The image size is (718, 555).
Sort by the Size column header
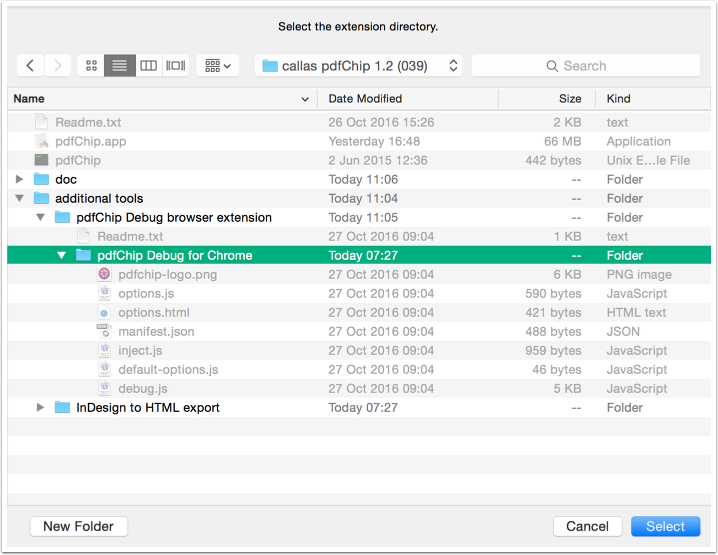(547, 99)
